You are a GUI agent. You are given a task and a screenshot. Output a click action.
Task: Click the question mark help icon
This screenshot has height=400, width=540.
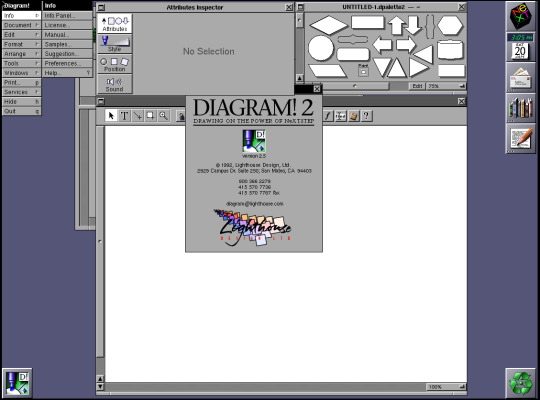366,116
